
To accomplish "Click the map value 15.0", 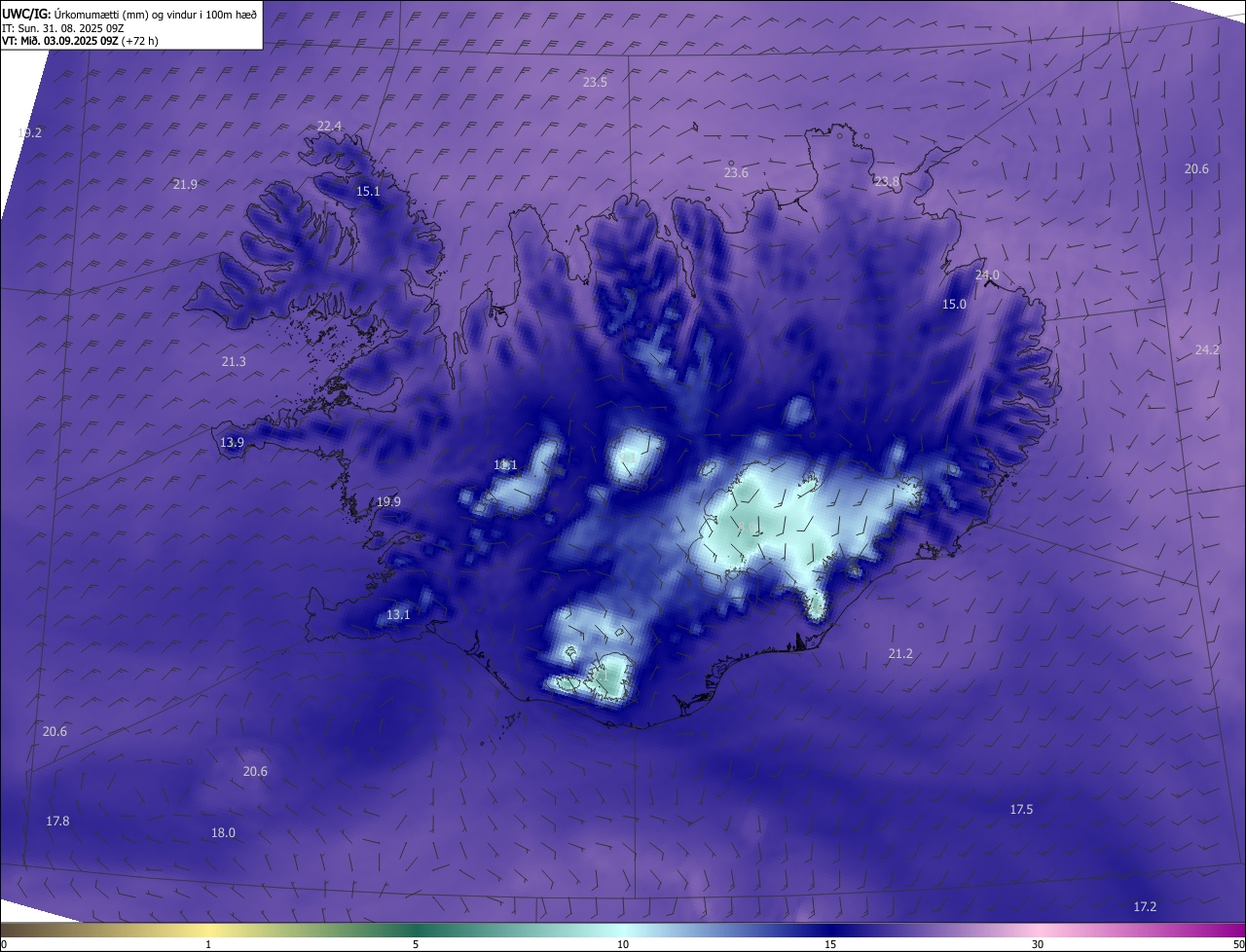I will pyautogui.click(x=954, y=305).
